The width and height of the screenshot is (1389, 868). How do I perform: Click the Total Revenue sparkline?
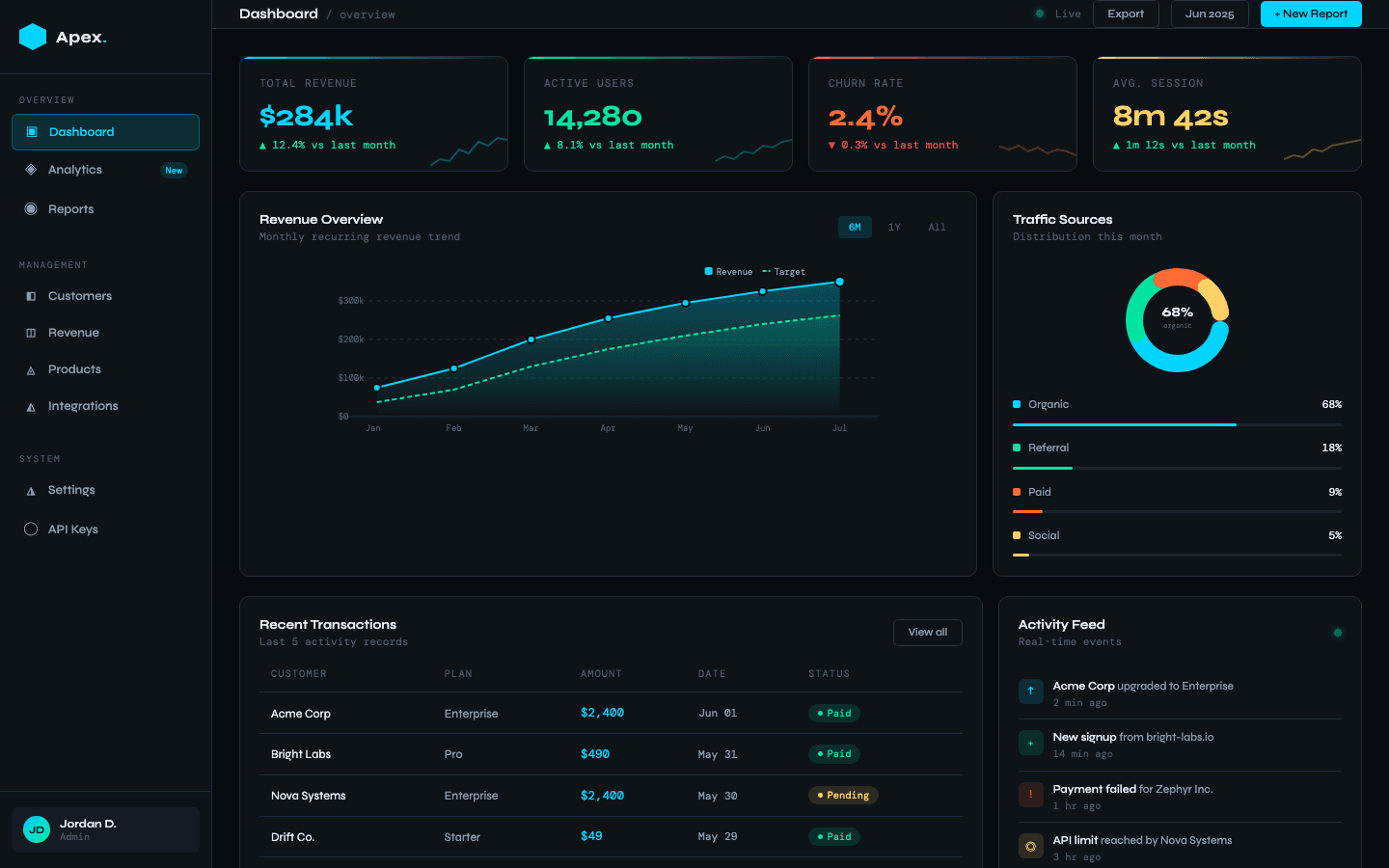coord(469,149)
